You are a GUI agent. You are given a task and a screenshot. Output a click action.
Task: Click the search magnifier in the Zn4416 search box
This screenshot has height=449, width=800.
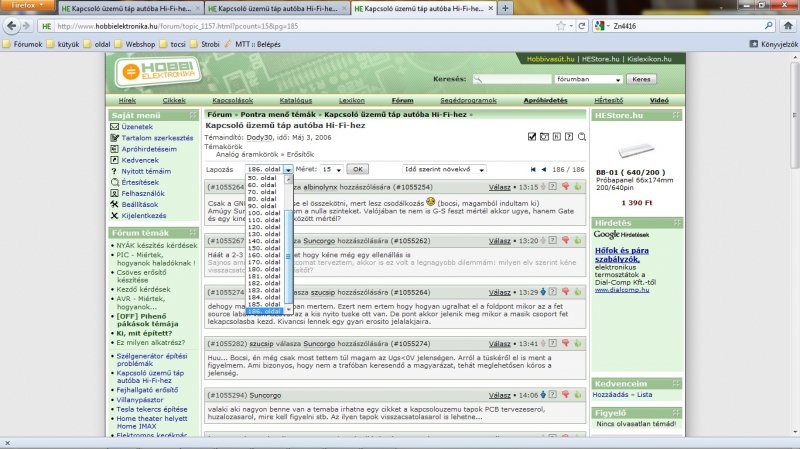coord(769,26)
